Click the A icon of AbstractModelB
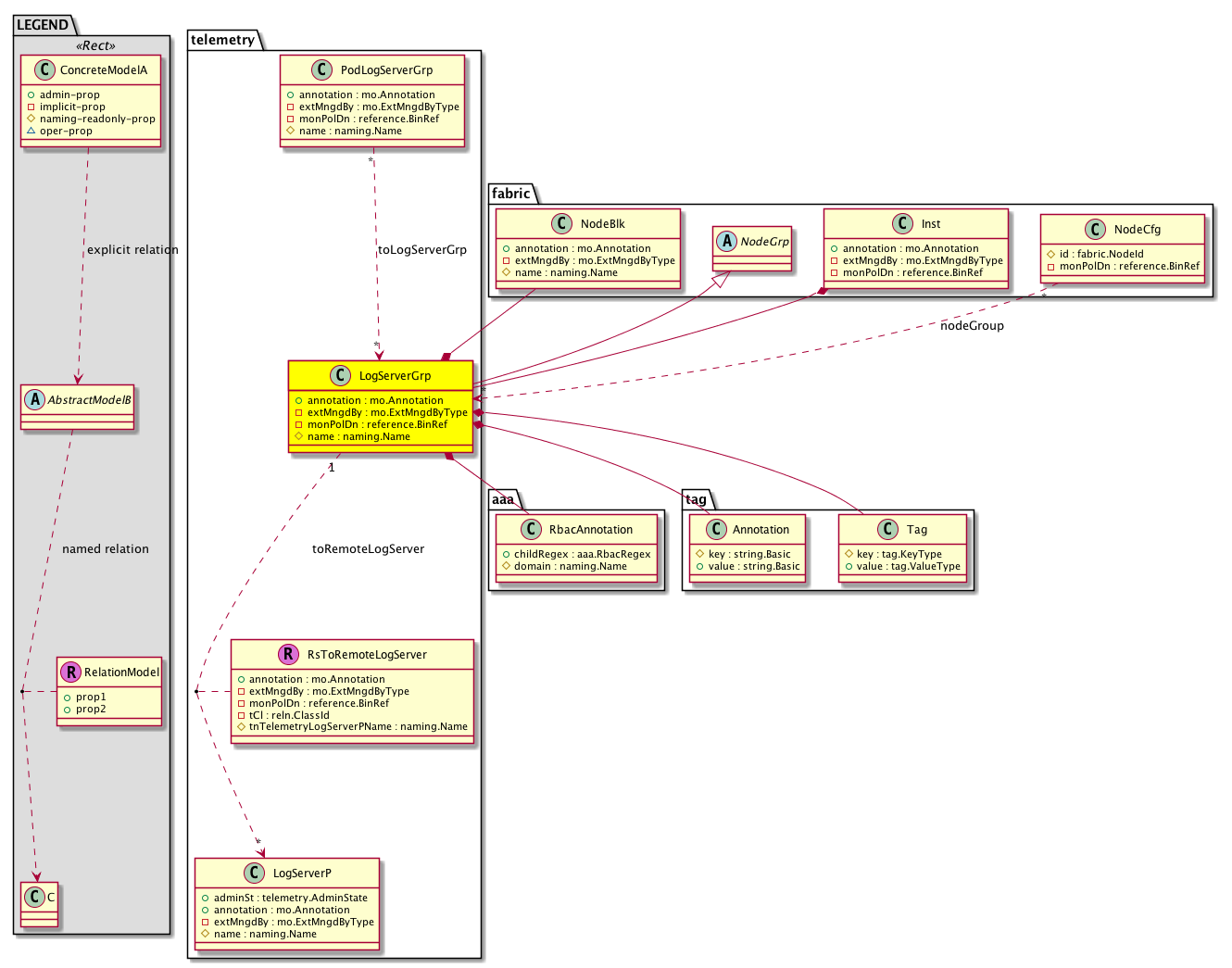1232x968 pixels. tap(35, 400)
